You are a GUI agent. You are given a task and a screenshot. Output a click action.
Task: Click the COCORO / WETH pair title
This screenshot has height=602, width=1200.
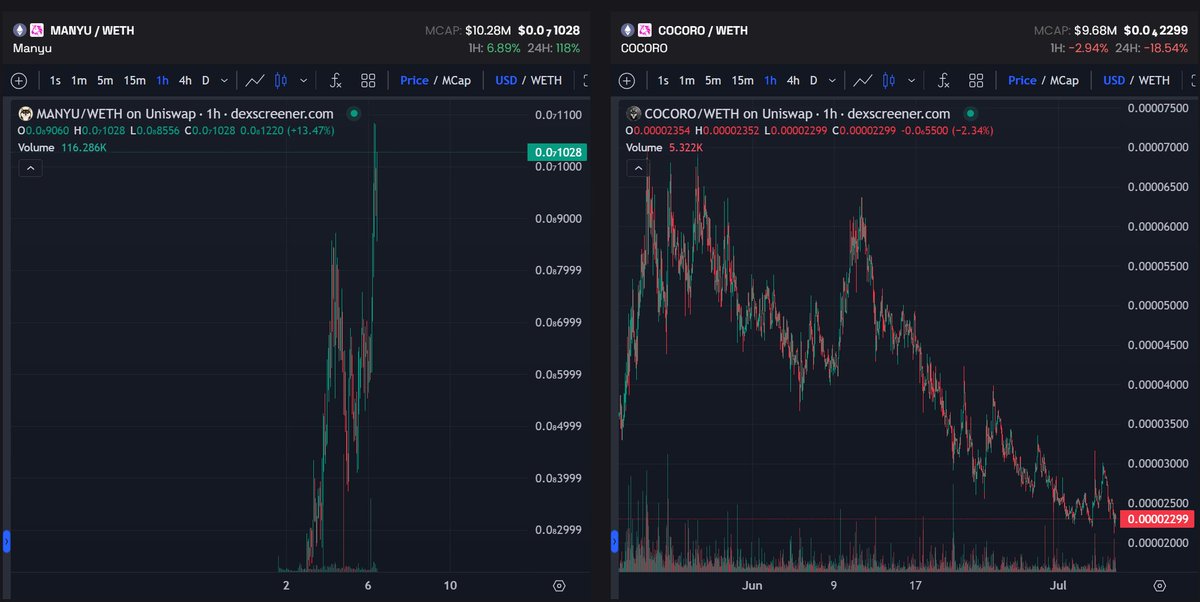pos(704,30)
